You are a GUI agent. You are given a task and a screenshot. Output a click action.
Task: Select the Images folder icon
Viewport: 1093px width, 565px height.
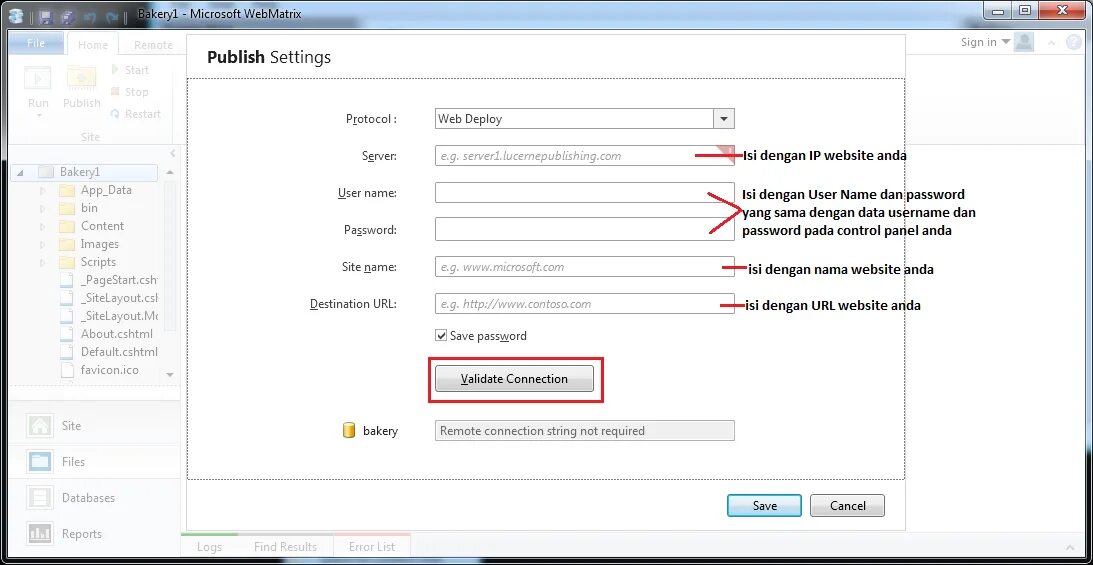pyautogui.click(x=67, y=245)
